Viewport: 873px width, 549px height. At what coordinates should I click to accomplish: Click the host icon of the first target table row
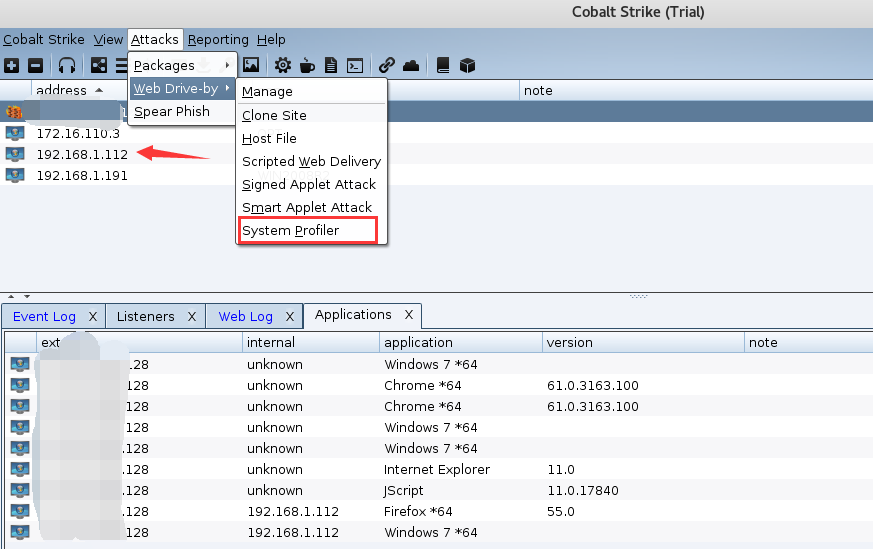pyautogui.click(x=14, y=112)
